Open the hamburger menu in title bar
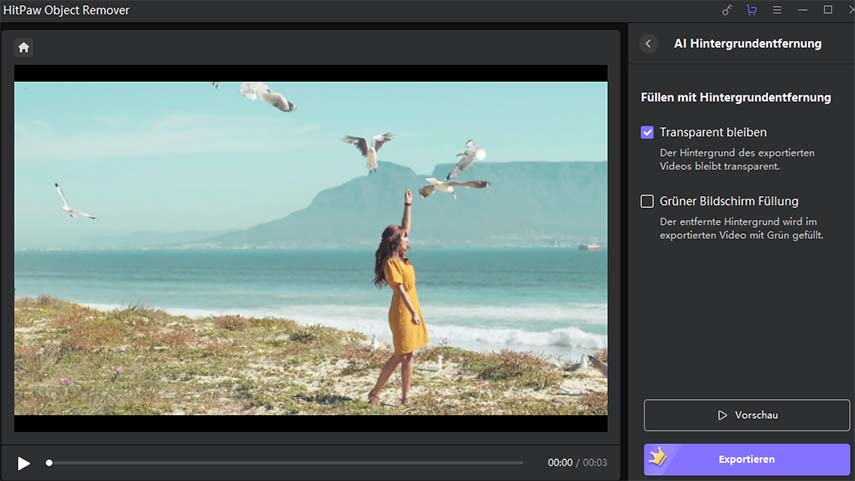The width and height of the screenshot is (855, 481). tap(777, 10)
